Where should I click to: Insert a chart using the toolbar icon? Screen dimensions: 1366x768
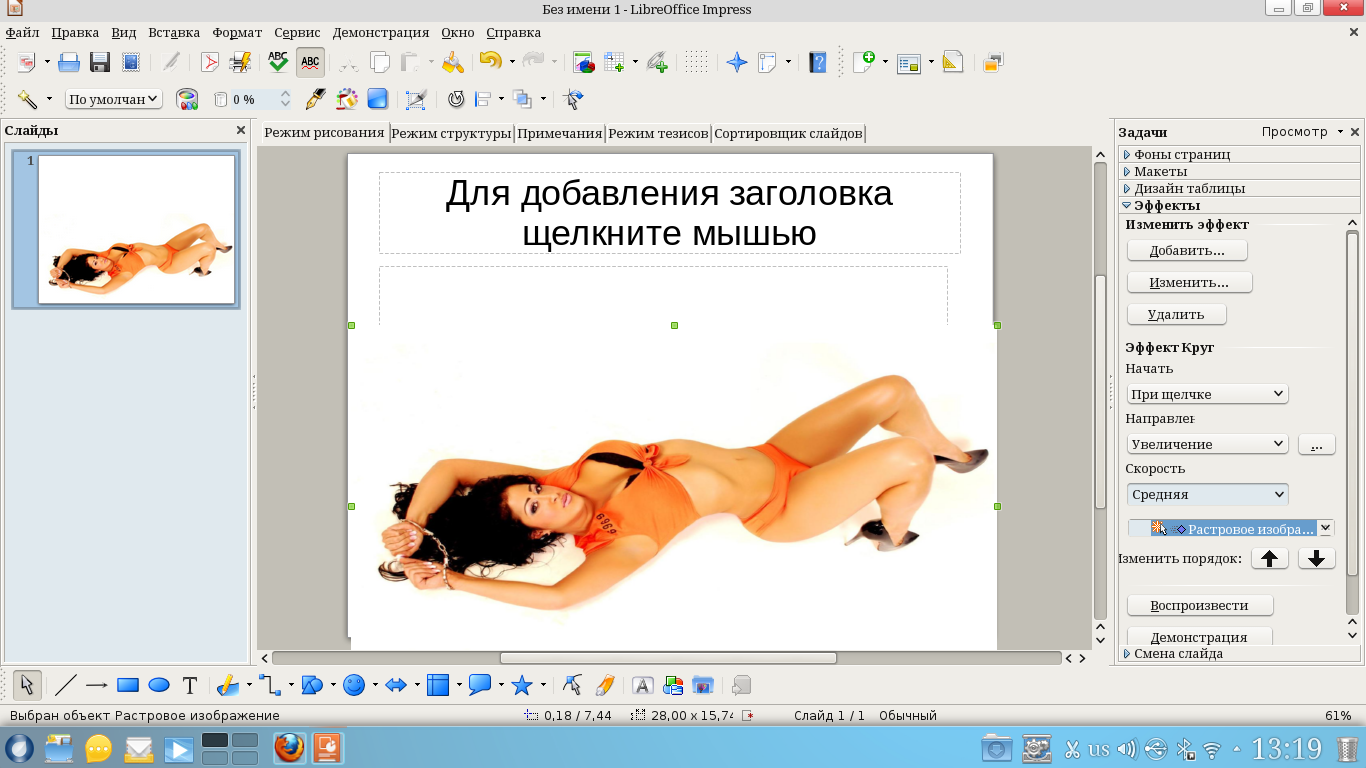[x=583, y=62]
